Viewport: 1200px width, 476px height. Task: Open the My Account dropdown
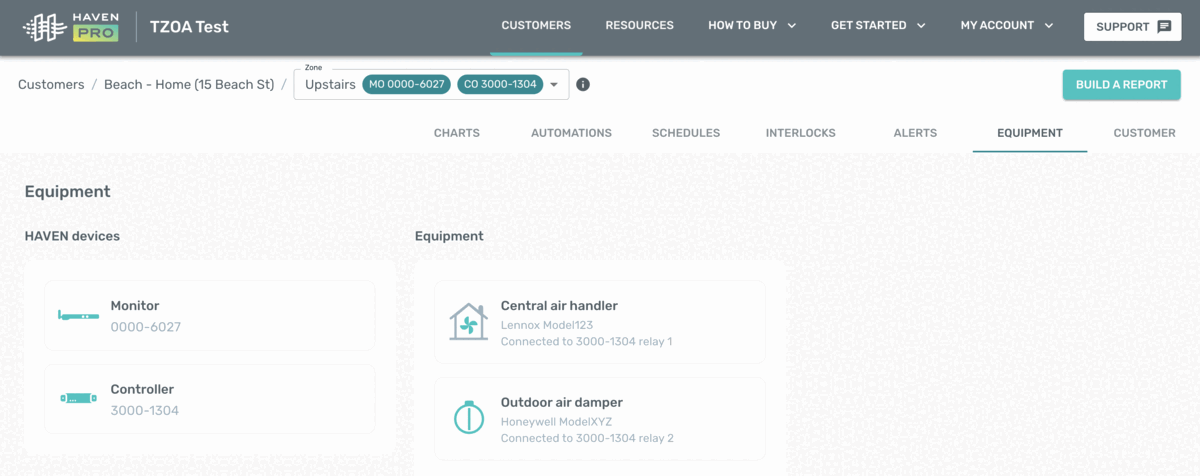point(1007,26)
